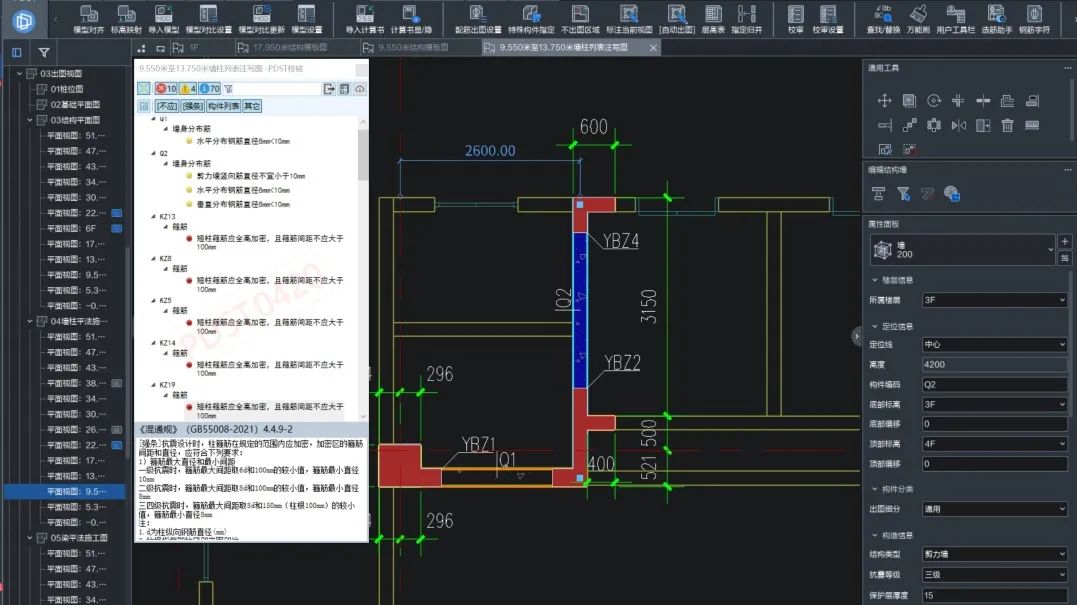
Task: Toggle the red error count filter (10)
Action: click(x=166, y=89)
